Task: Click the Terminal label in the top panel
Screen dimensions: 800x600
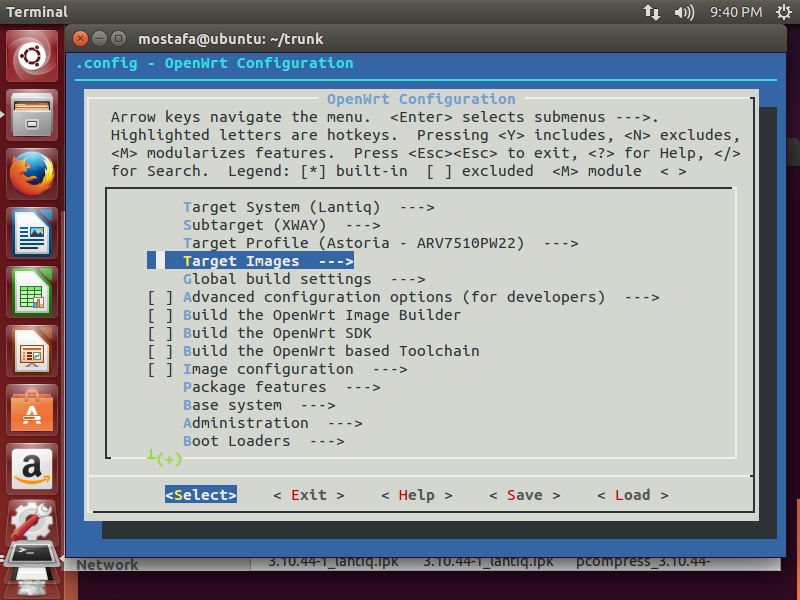Action: tap(37, 12)
